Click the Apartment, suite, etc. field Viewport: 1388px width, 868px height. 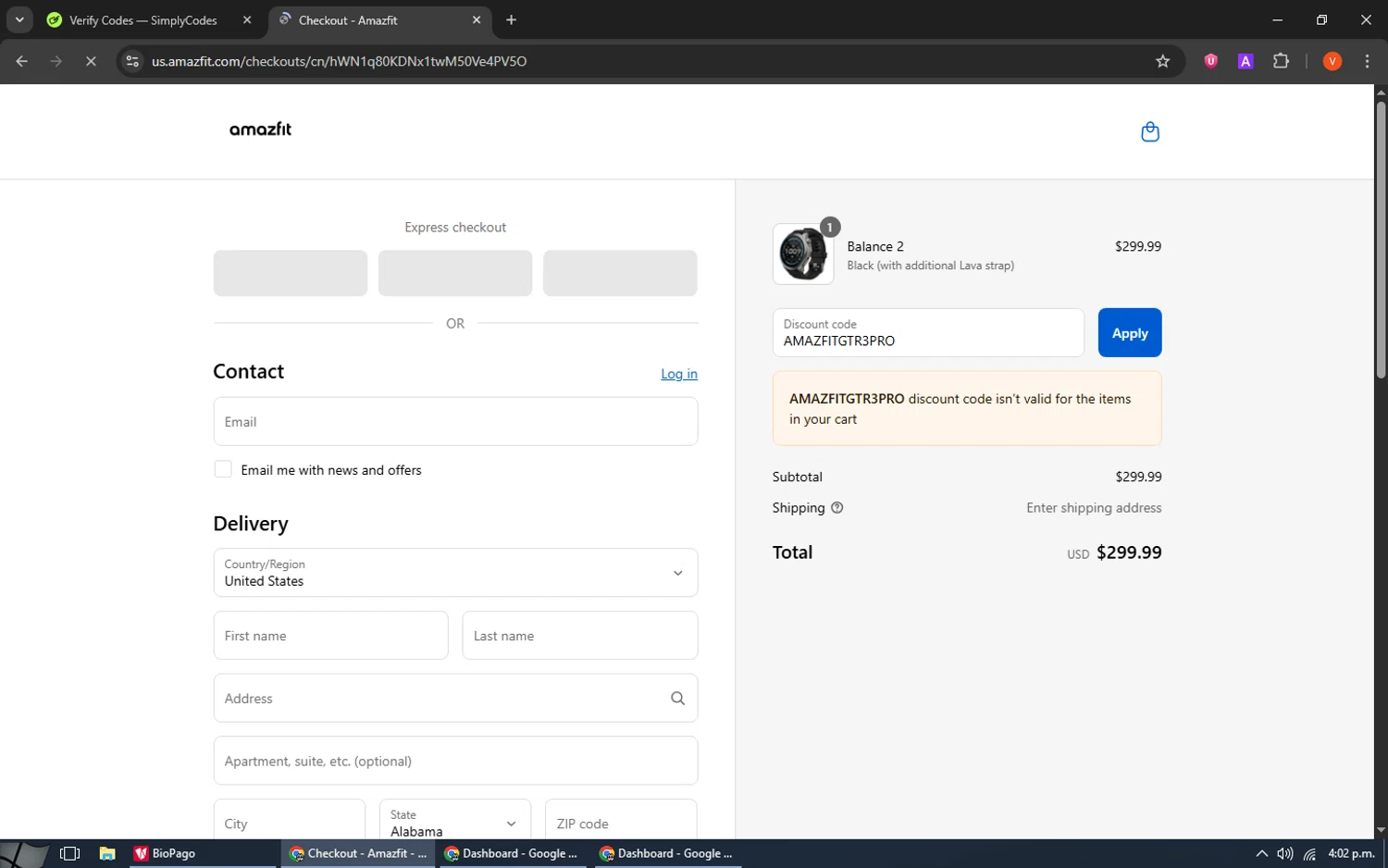(x=455, y=761)
